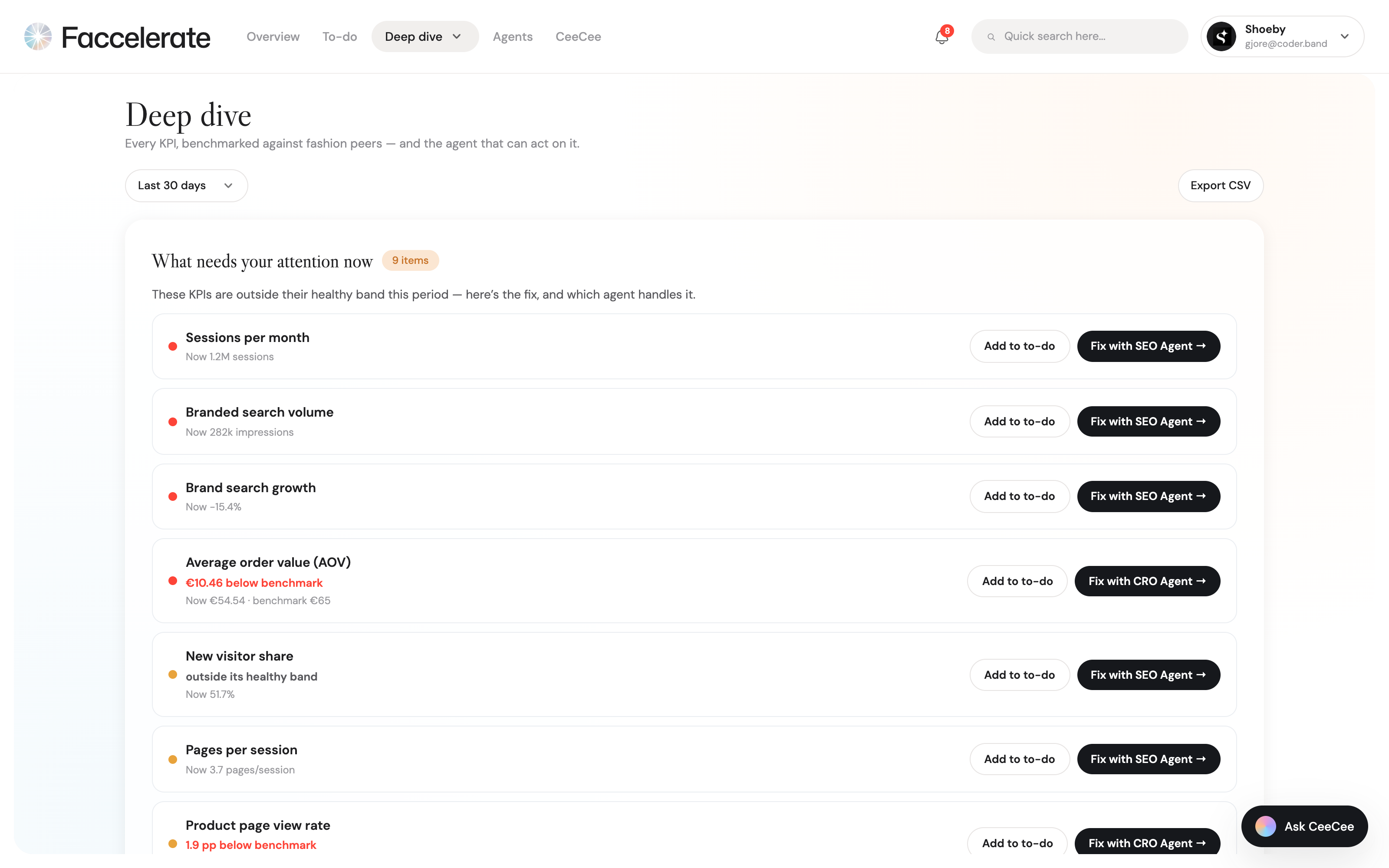Screen dimensions: 1389x868
Task: Click 'Now 51.7%' value text
Action: (x=210, y=694)
